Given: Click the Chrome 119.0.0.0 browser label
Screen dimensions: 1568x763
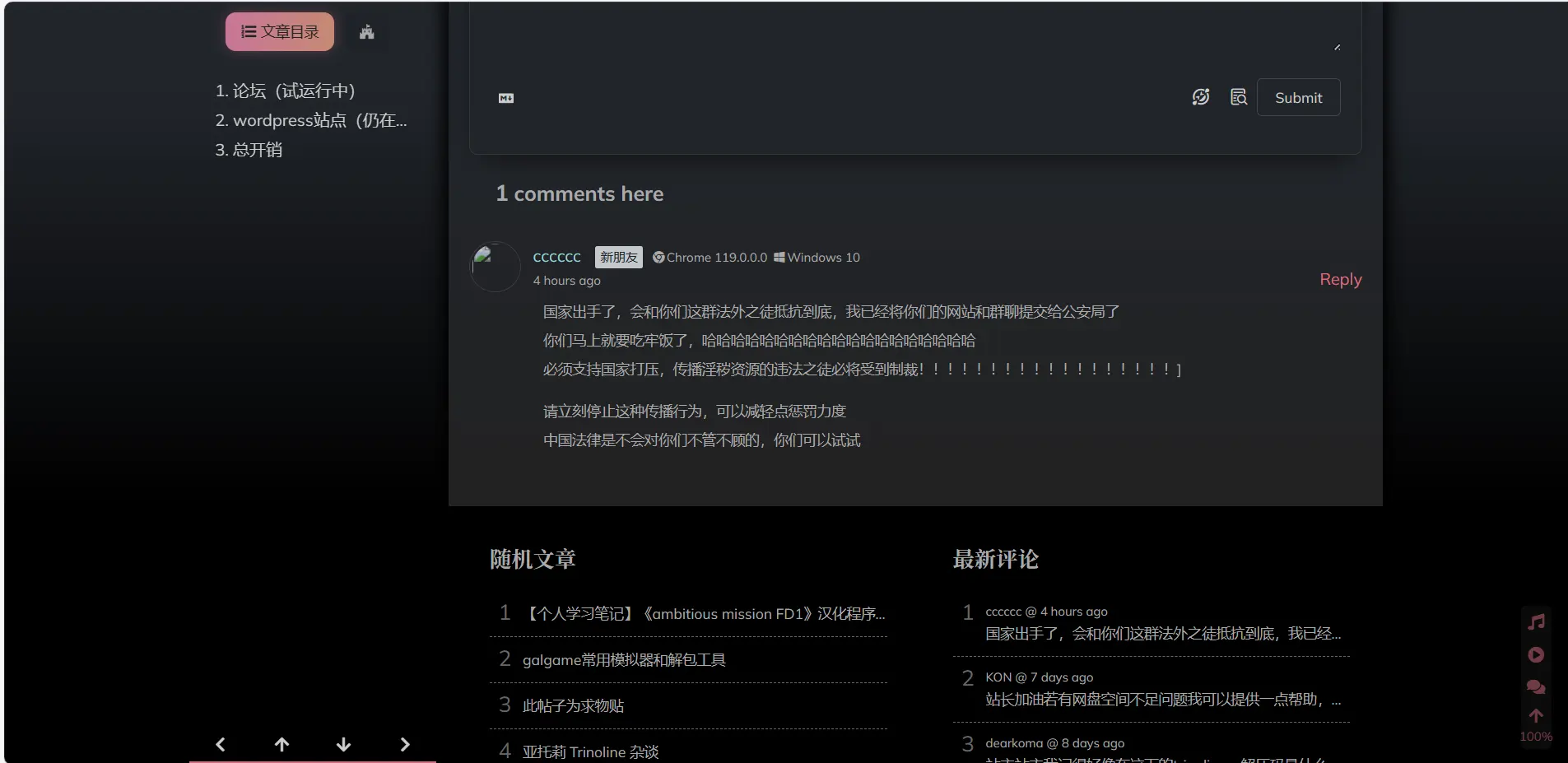Looking at the screenshot, I should coord(710,258).
